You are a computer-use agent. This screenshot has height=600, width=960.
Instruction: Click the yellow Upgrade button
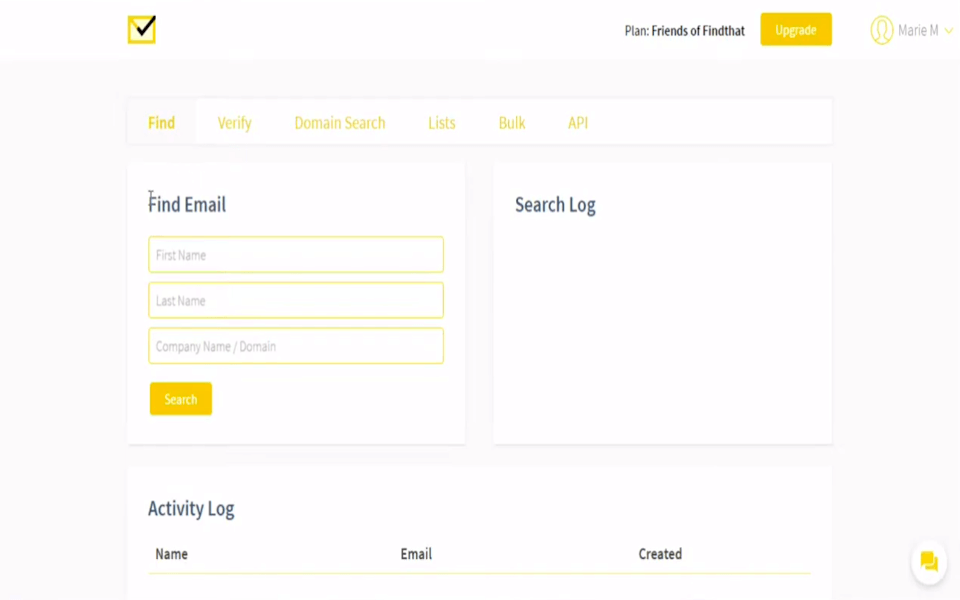[796, 29]
